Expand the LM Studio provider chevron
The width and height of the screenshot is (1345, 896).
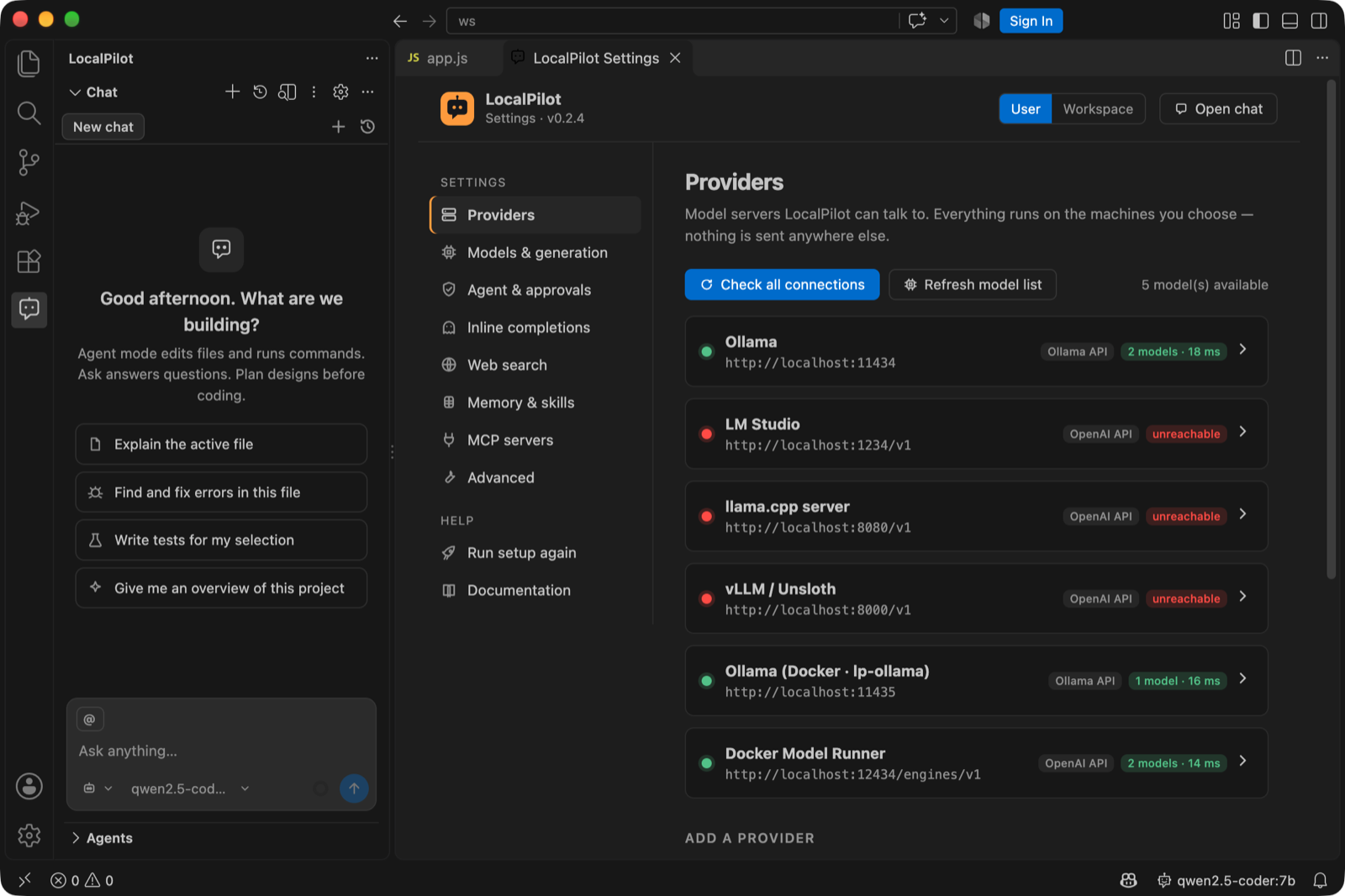click(x=1242, y=432)
